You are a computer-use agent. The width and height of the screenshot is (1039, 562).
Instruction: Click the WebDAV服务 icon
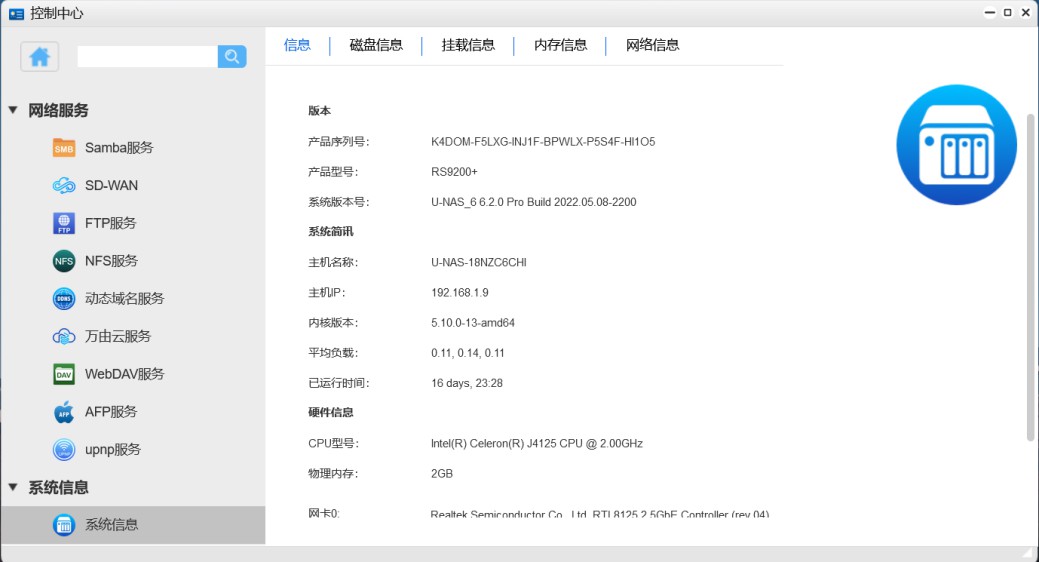click(x=64, y=374)
